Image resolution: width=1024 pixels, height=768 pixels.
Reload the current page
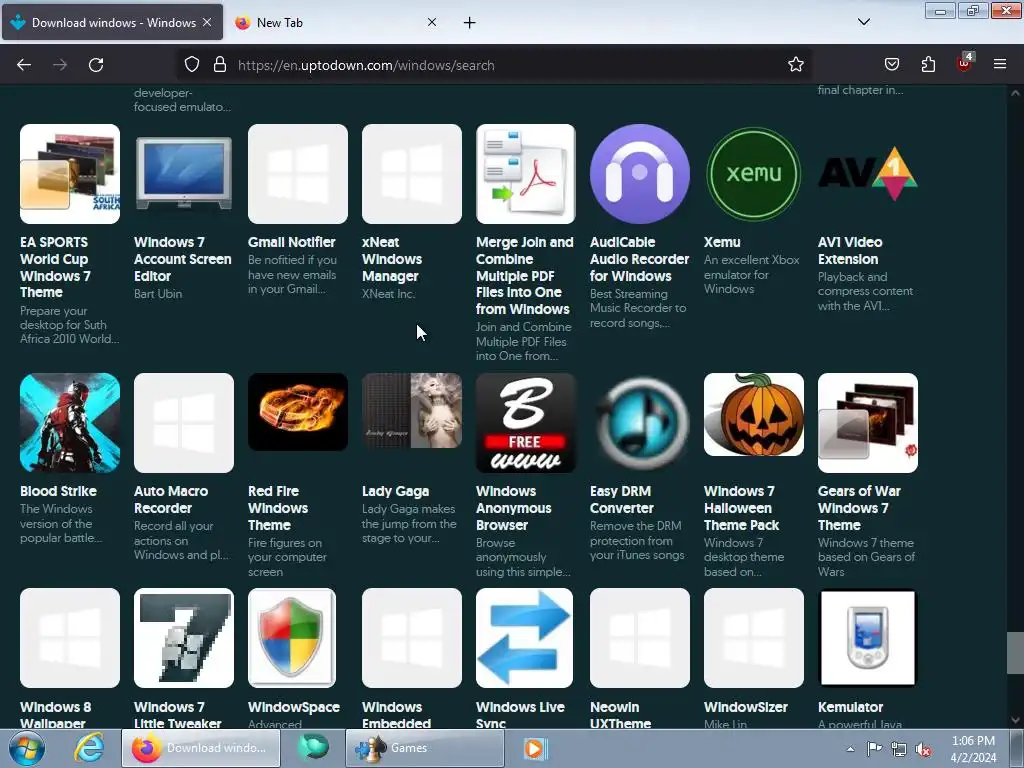tap(96, 65)
